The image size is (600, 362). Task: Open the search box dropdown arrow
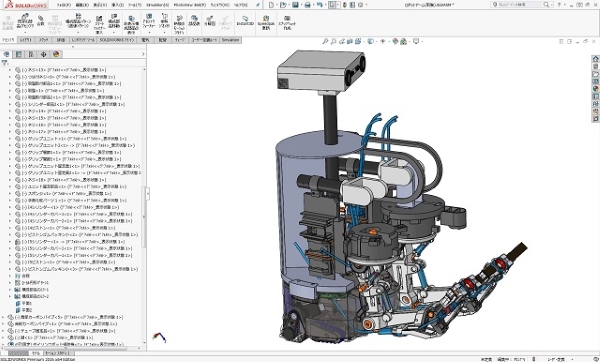pos(552,5)
